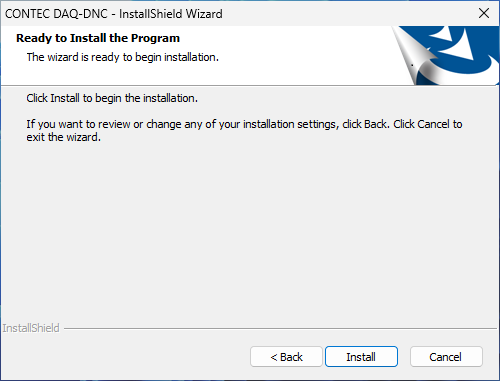Close the wizard with the X icon

[x=484, y=13]
